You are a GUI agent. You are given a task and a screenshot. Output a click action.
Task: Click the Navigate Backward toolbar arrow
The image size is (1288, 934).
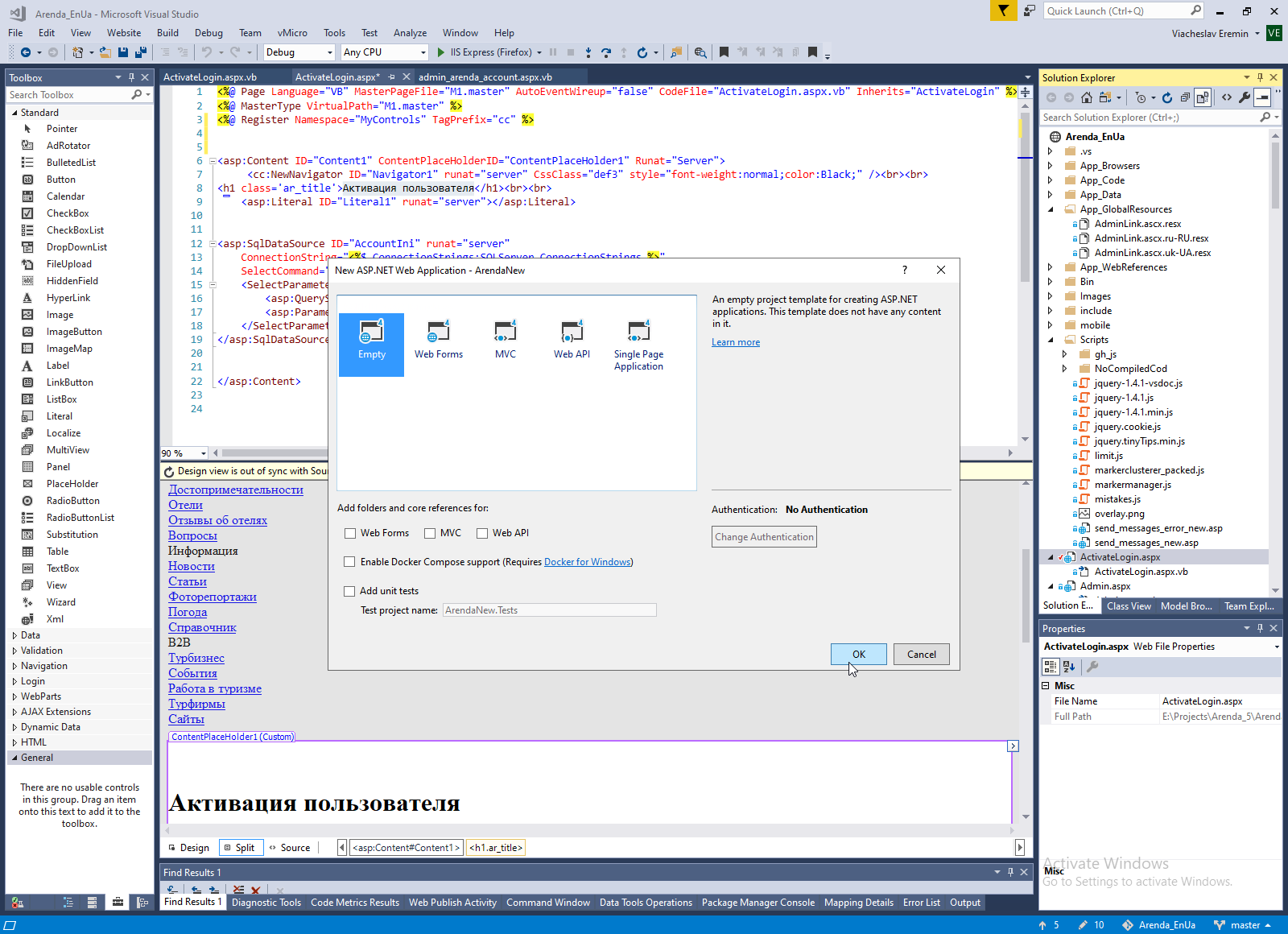26,52
